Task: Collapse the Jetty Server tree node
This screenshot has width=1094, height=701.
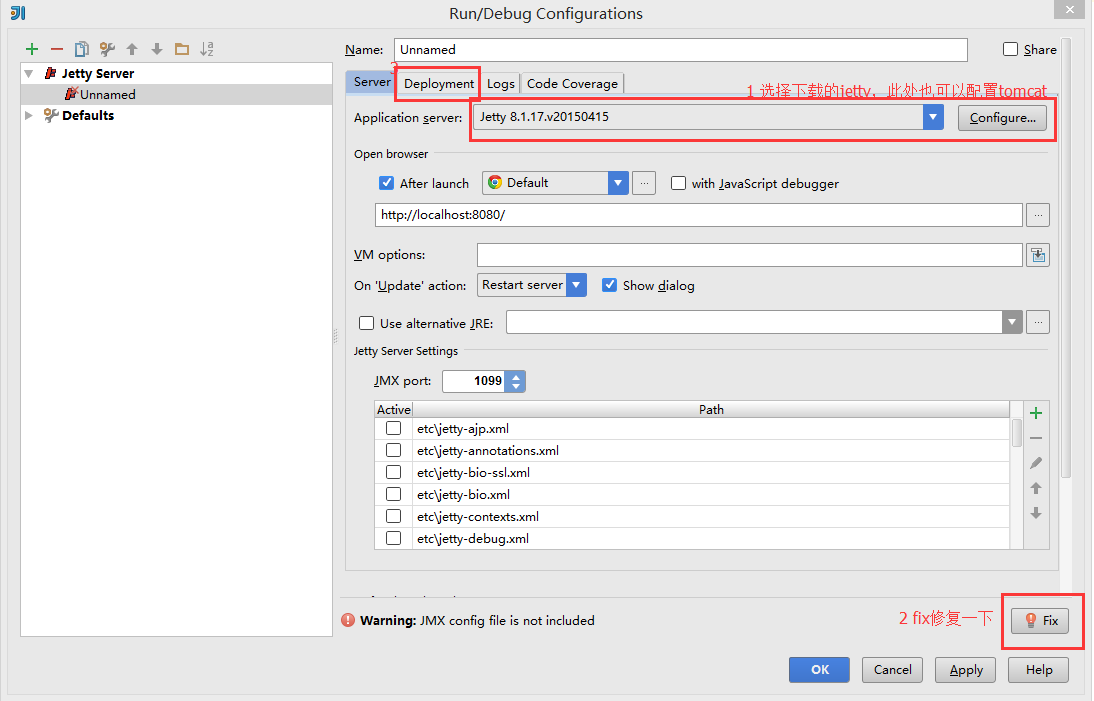Action: [x=29, y=73]
